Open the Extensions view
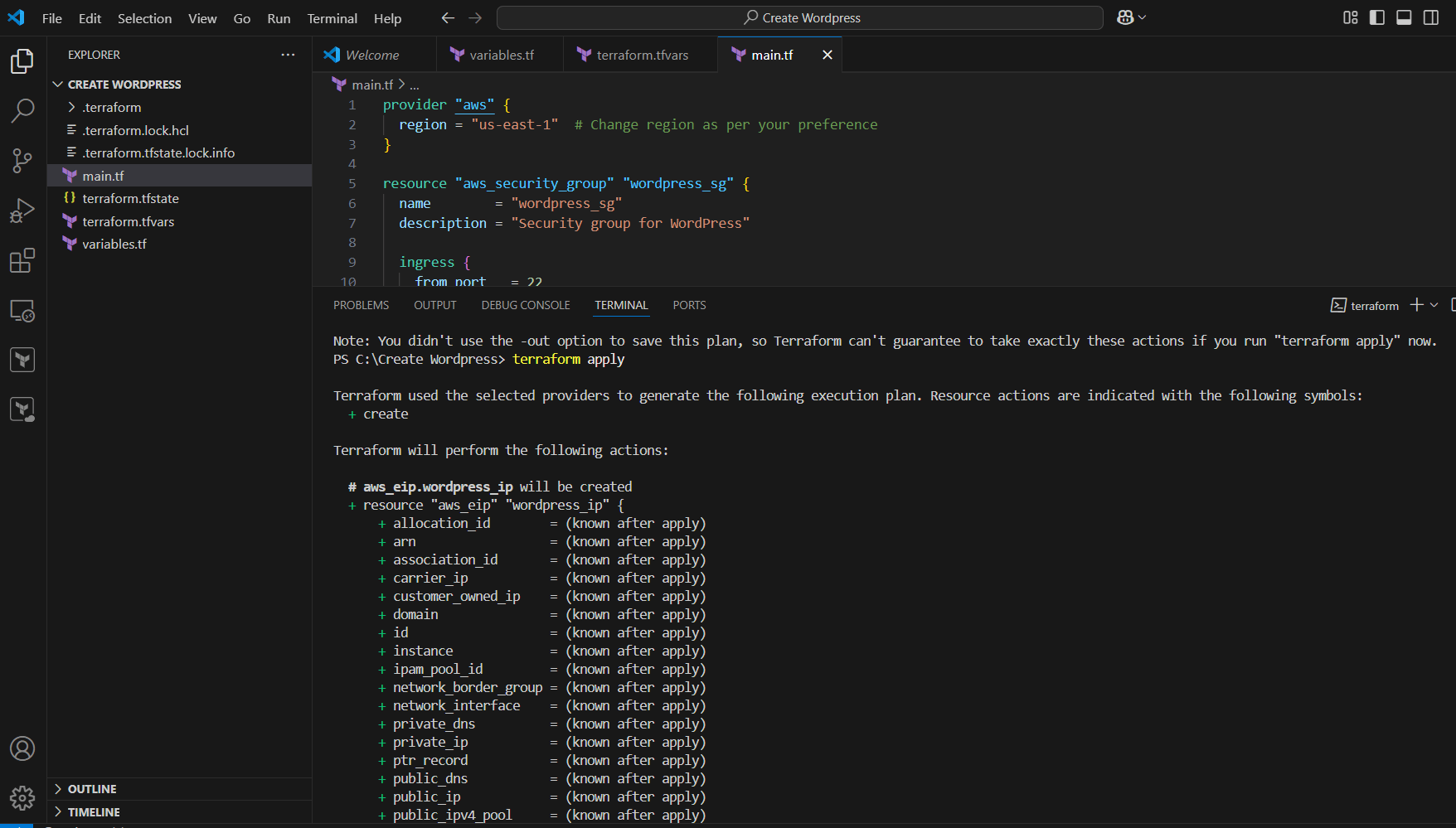The width and height of the screenshot is (1456, 828). click(x=22, y=260)
